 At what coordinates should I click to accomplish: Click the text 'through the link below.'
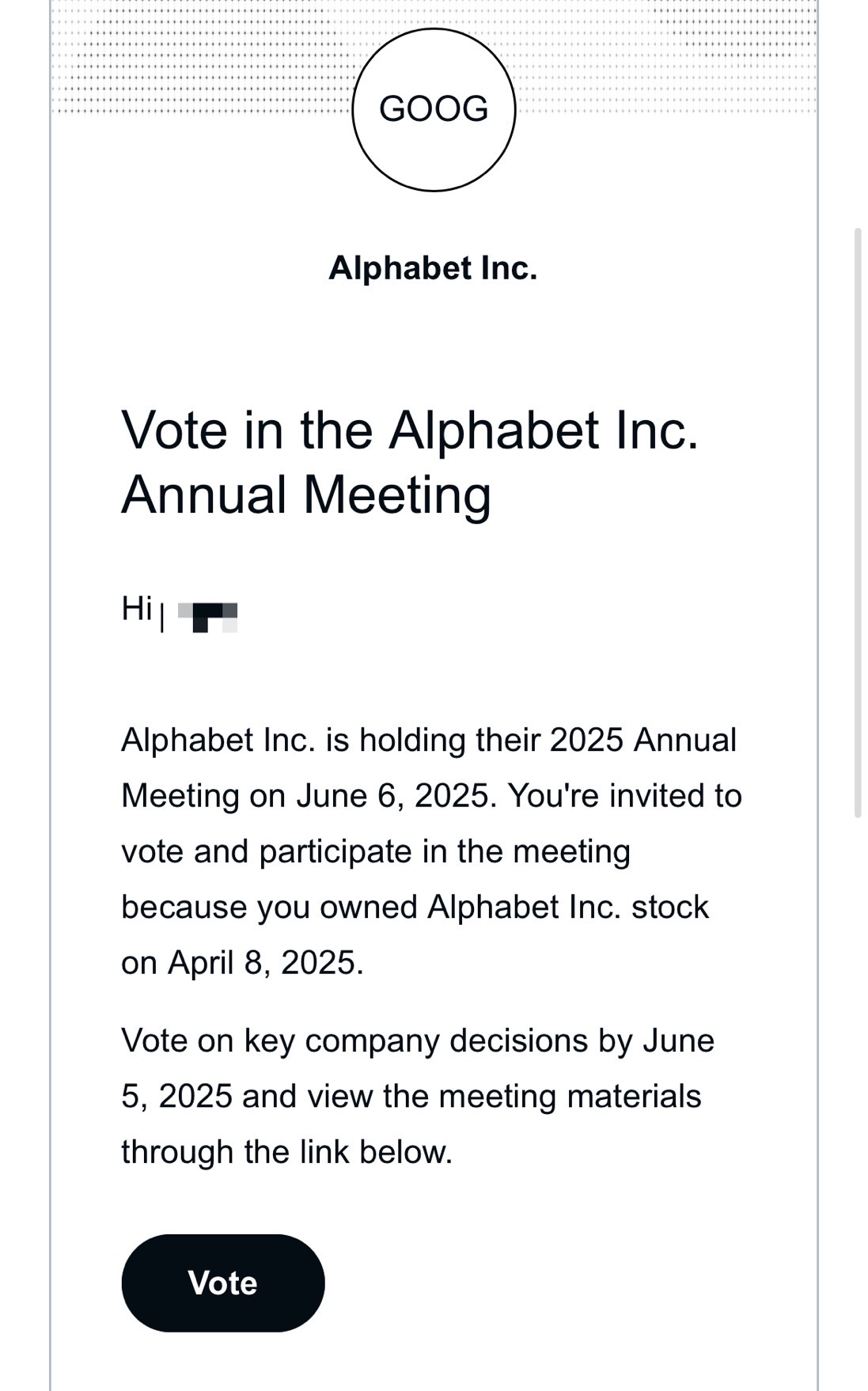point(286,1152)
